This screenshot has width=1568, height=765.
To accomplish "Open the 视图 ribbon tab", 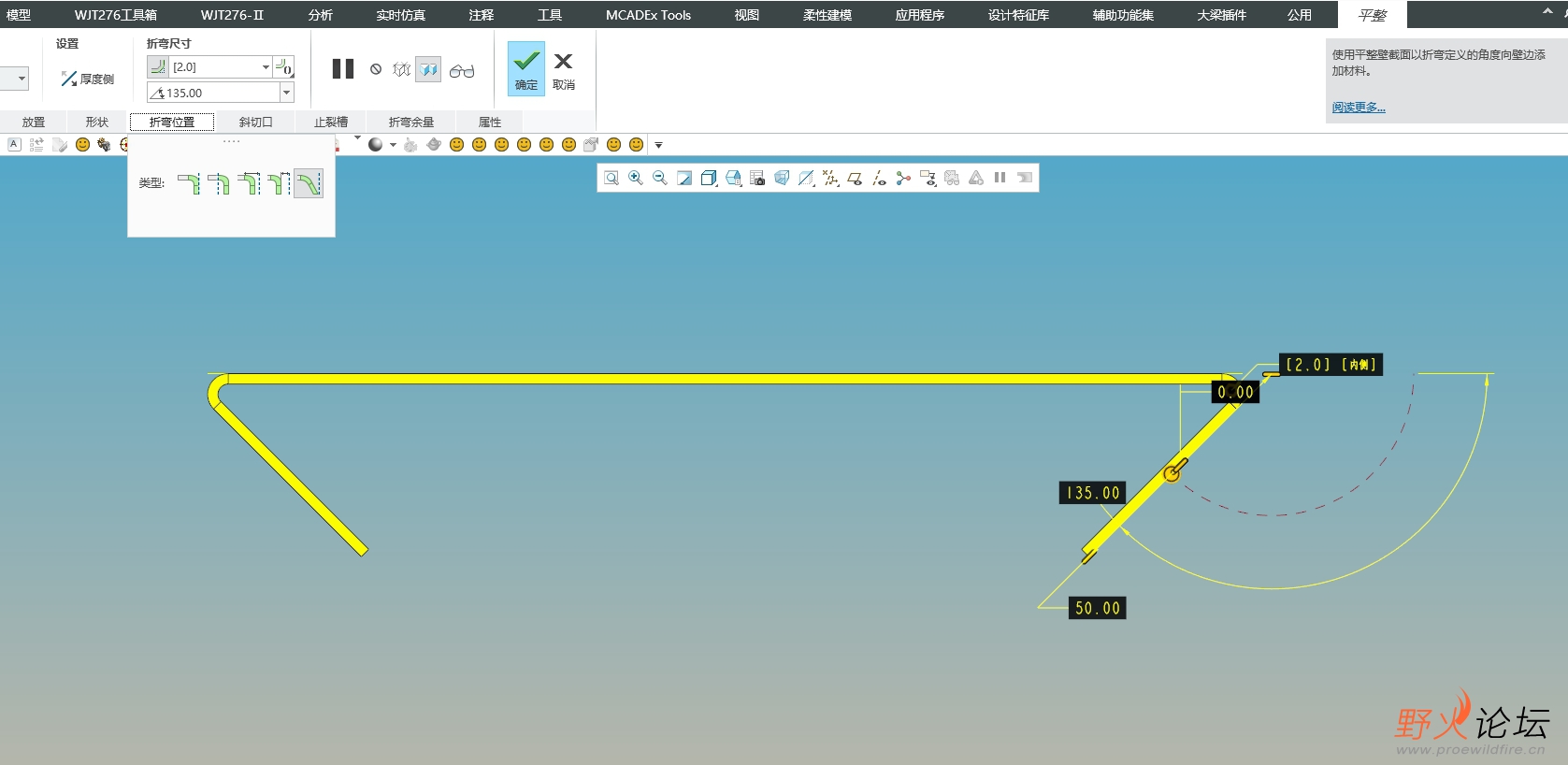I will point(747,15).
